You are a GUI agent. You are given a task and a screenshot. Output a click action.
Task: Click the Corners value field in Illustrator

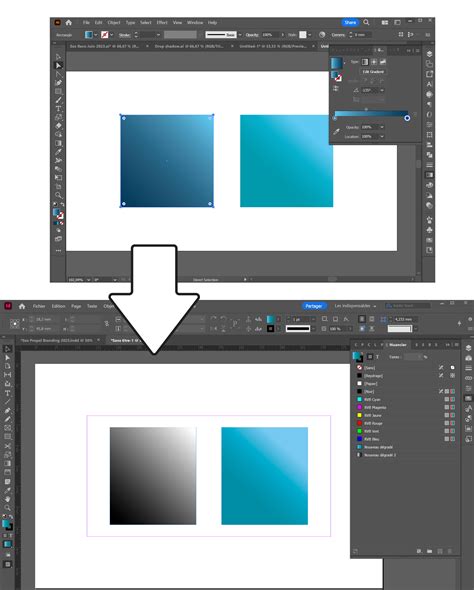(x=362, y=35)
